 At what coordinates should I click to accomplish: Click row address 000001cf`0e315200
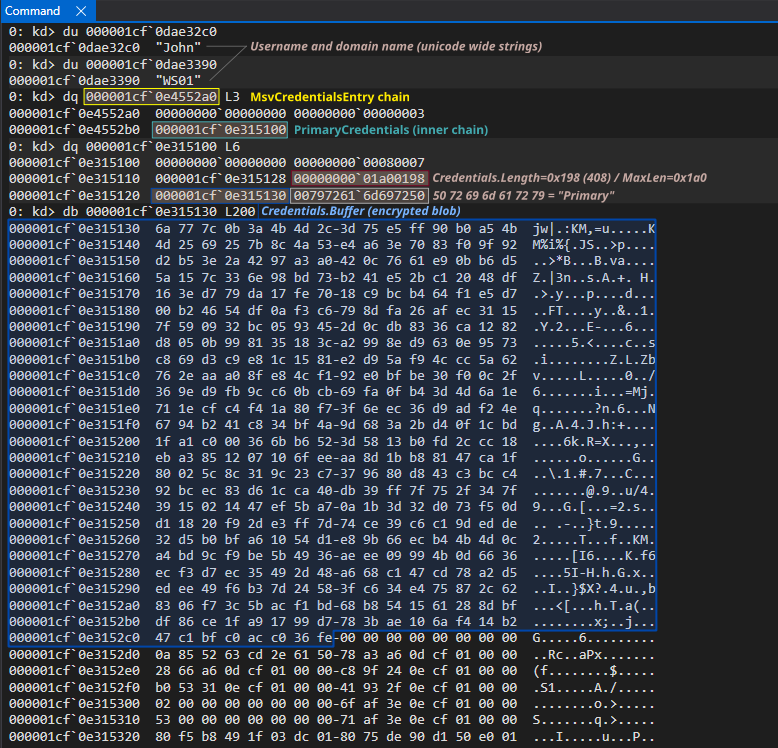point(74,441)
